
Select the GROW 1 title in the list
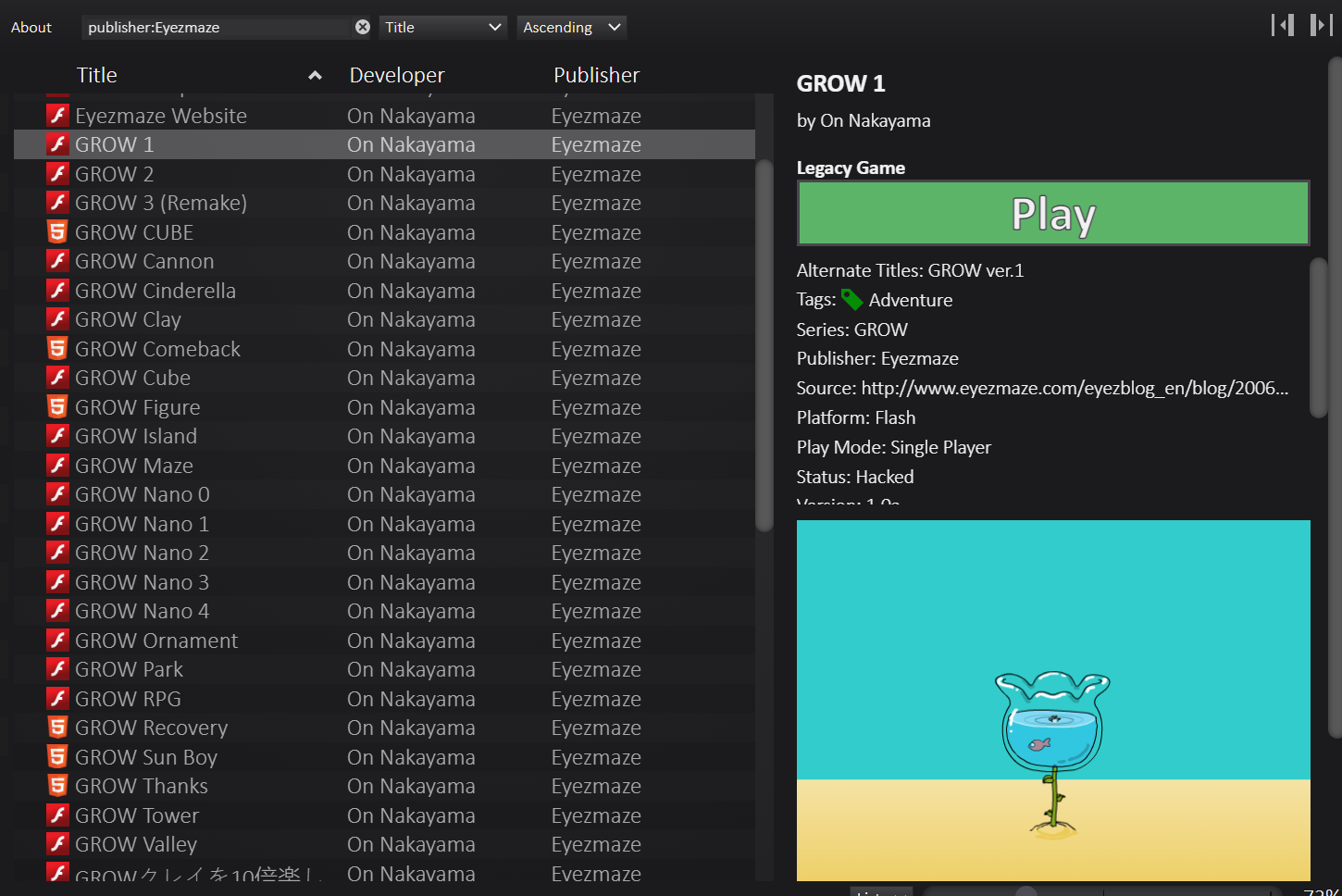[x=115, y=144]
